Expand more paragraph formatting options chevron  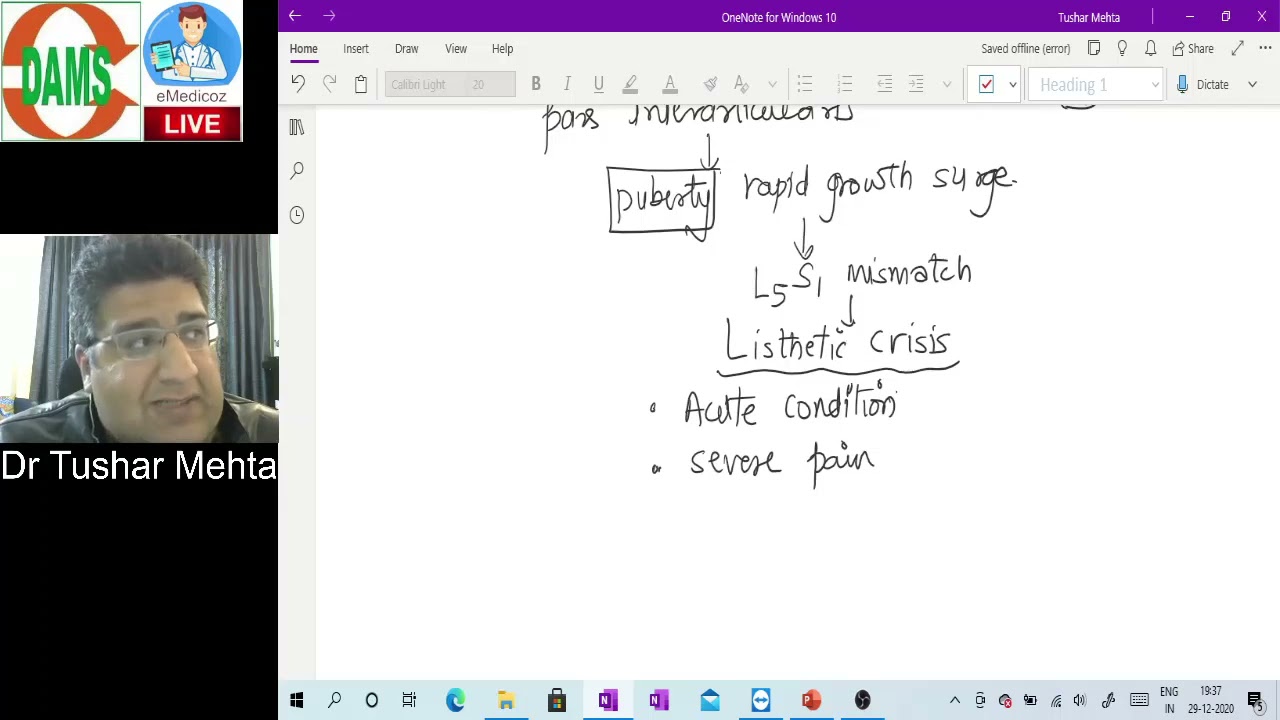(947, 84)
